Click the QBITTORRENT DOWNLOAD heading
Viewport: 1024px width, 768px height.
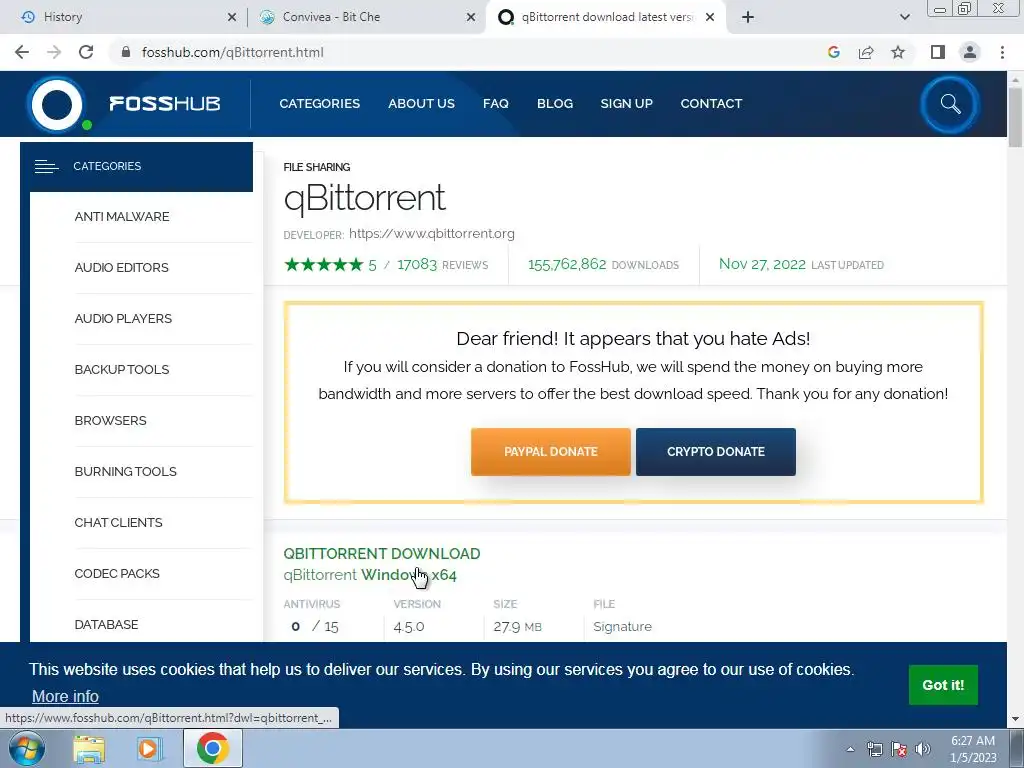[381, 554]
